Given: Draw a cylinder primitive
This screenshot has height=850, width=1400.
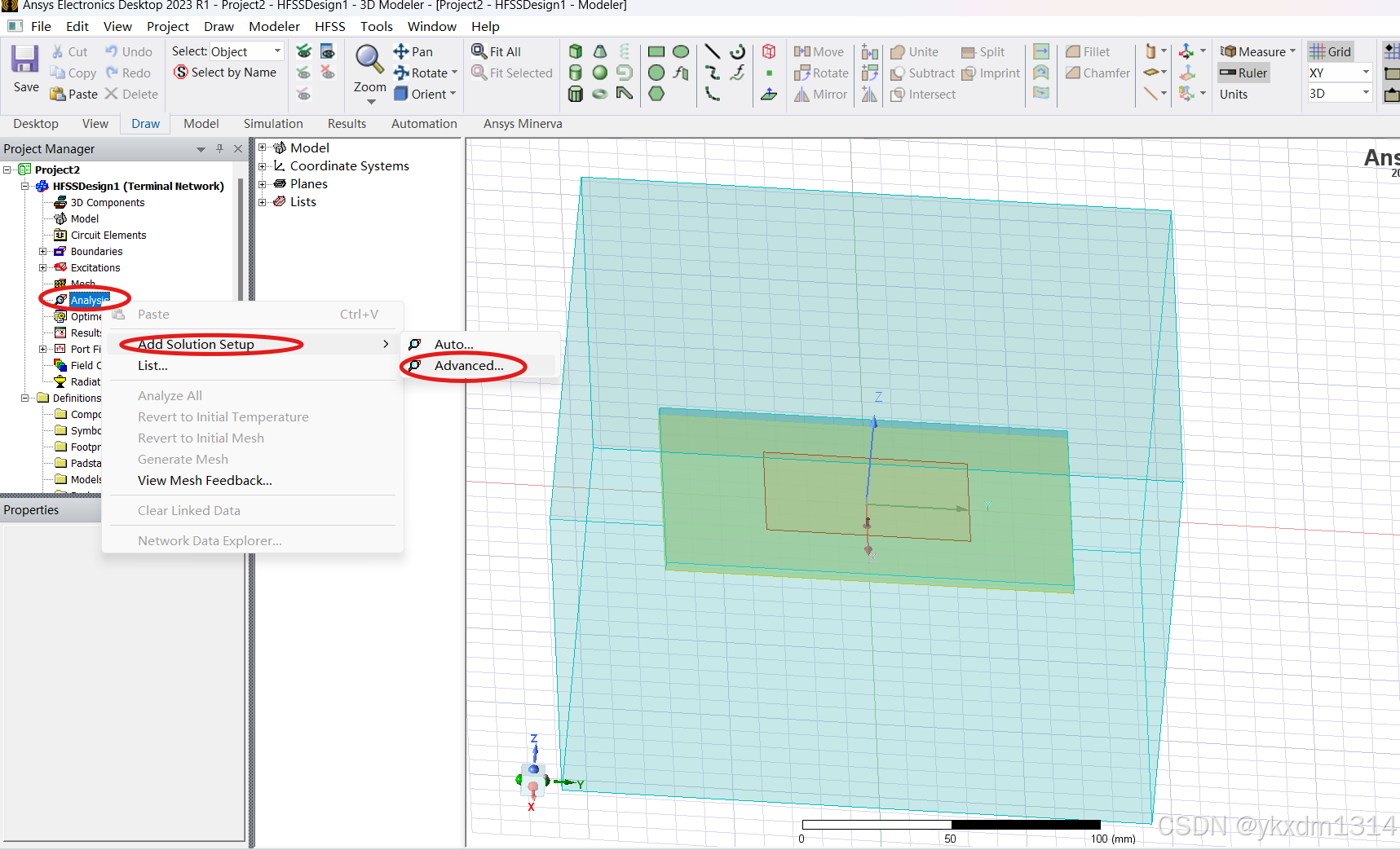Looking at the screenshot, I should (x=576, y=73).
